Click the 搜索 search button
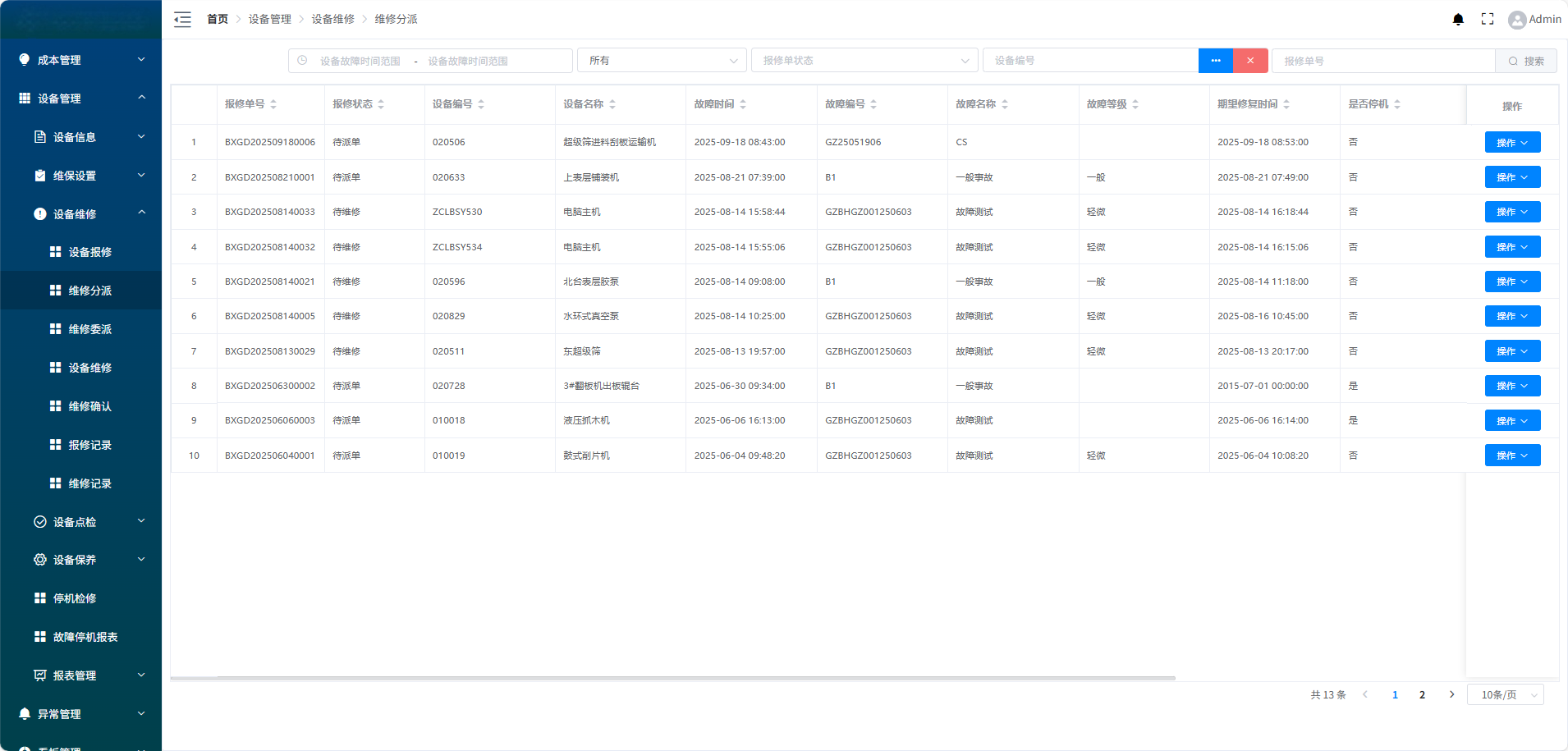Image resolution: width=1568 pixels, height=751 pixels. click(x=1525, y=61)
